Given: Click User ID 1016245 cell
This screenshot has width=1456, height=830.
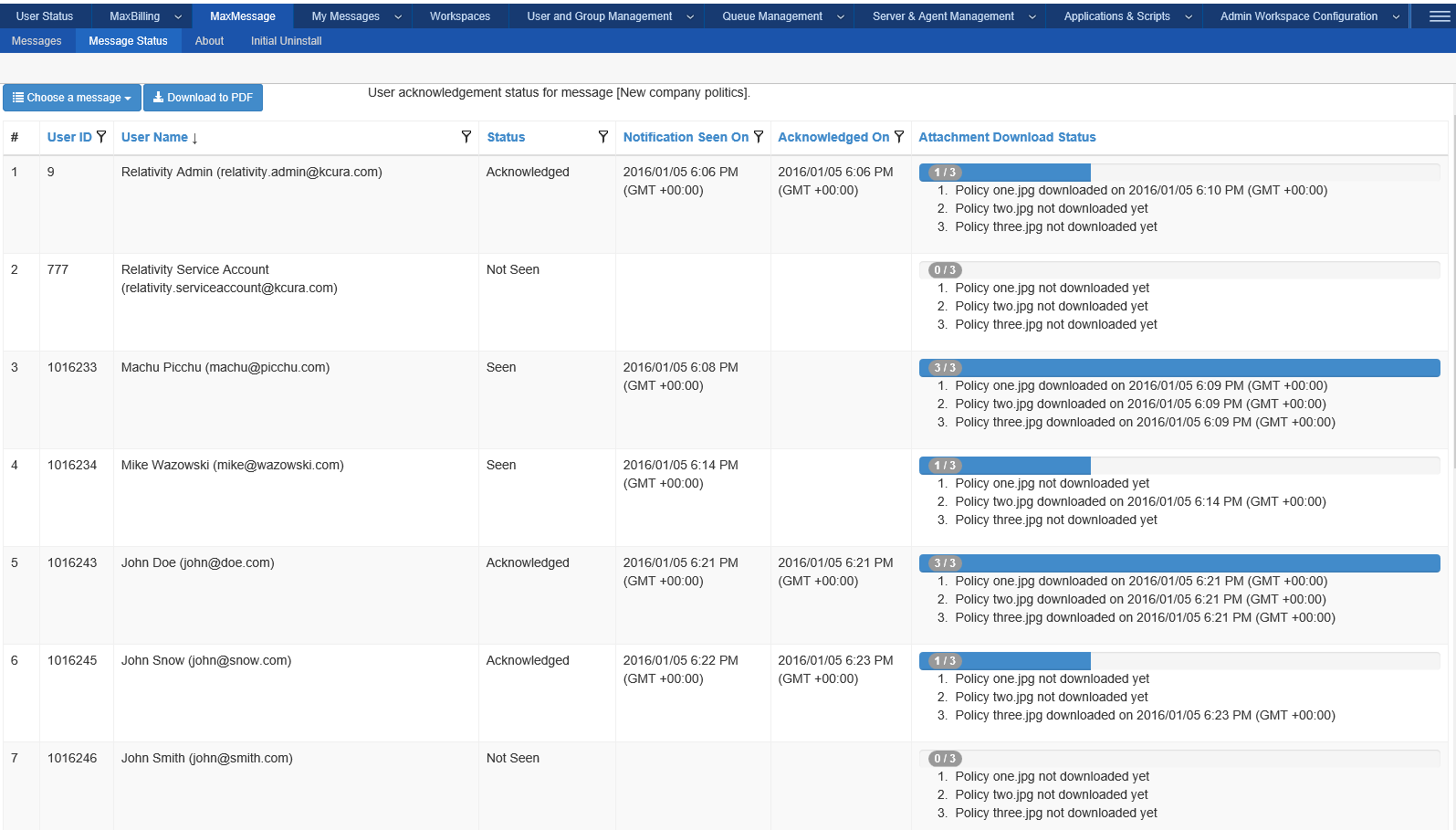Looking at the screenshot, I should tap(77, 693).
